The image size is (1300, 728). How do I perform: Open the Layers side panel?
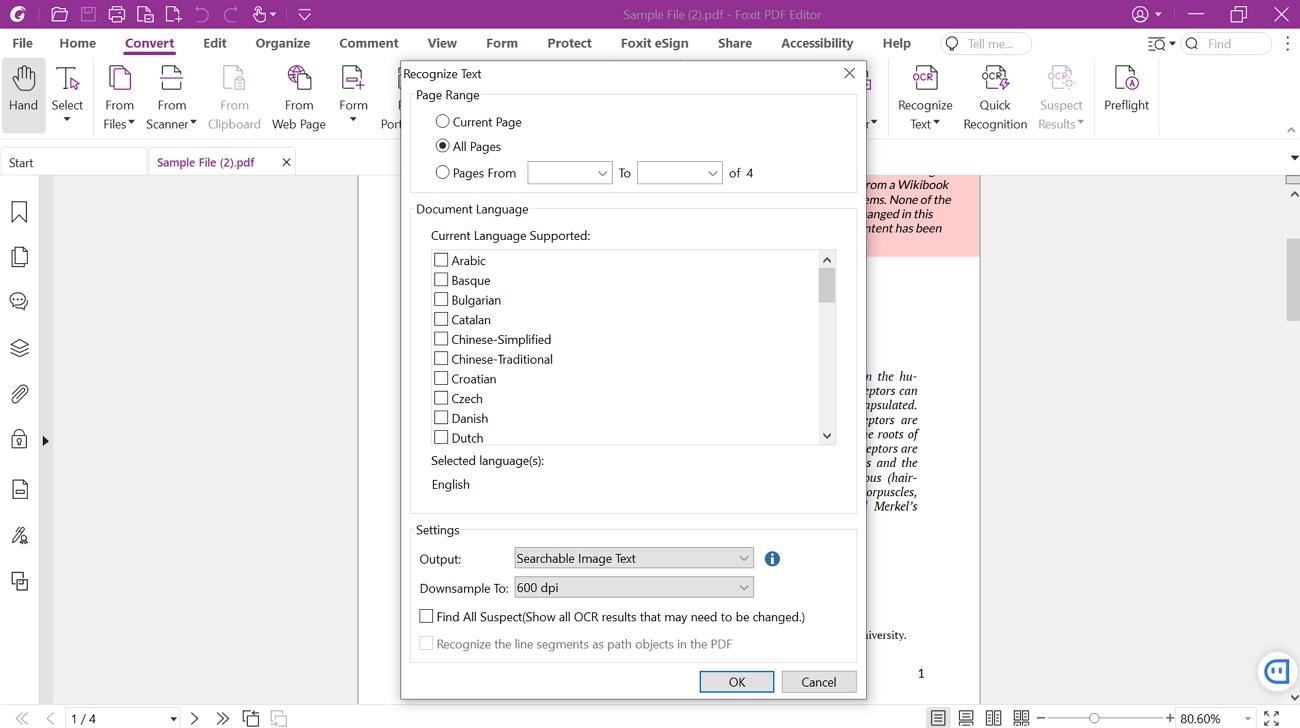pos(19,348)
